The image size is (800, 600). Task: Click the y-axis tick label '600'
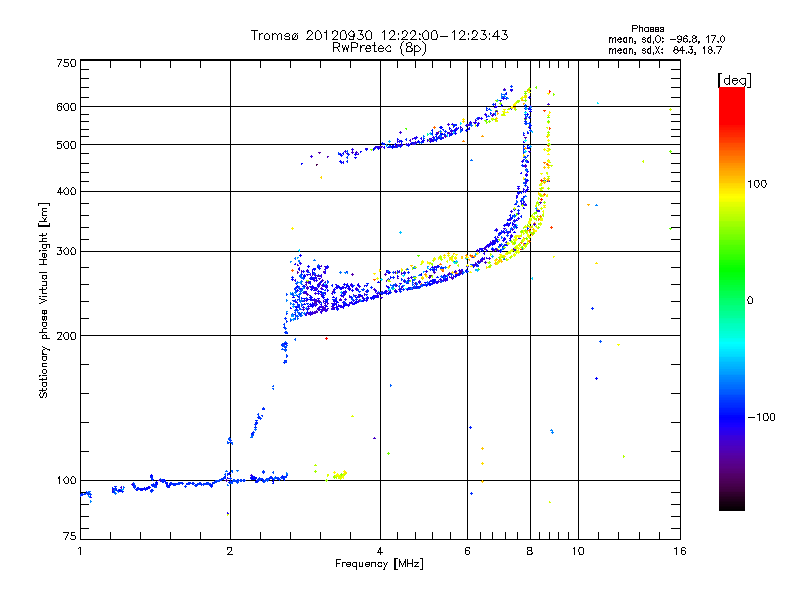coord(66,107)
